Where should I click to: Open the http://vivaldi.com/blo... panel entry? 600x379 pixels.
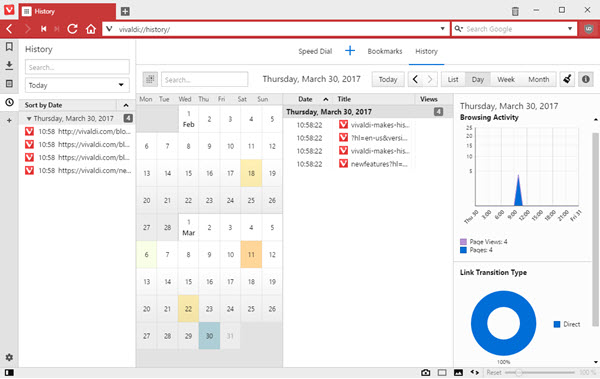(78, 131)
